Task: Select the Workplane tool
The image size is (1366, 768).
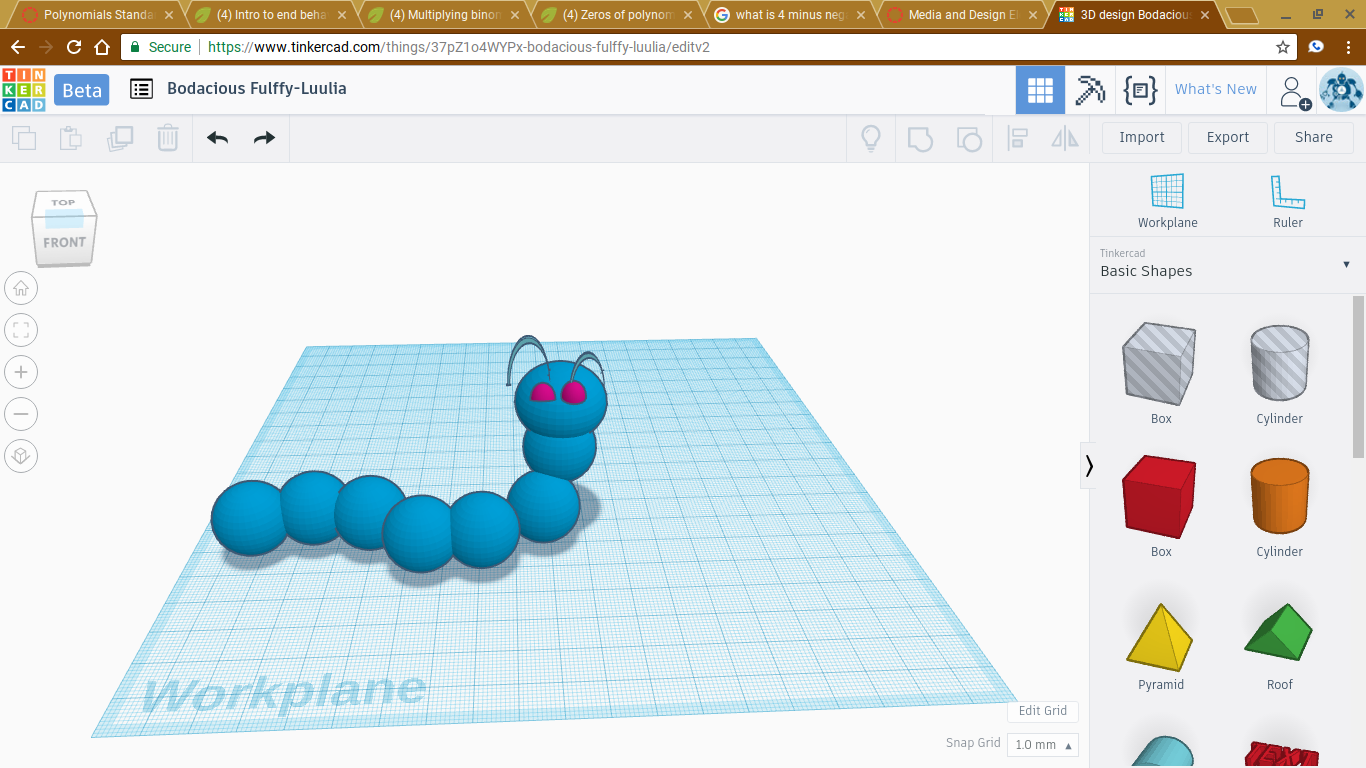Action: tap(1167, 200)
